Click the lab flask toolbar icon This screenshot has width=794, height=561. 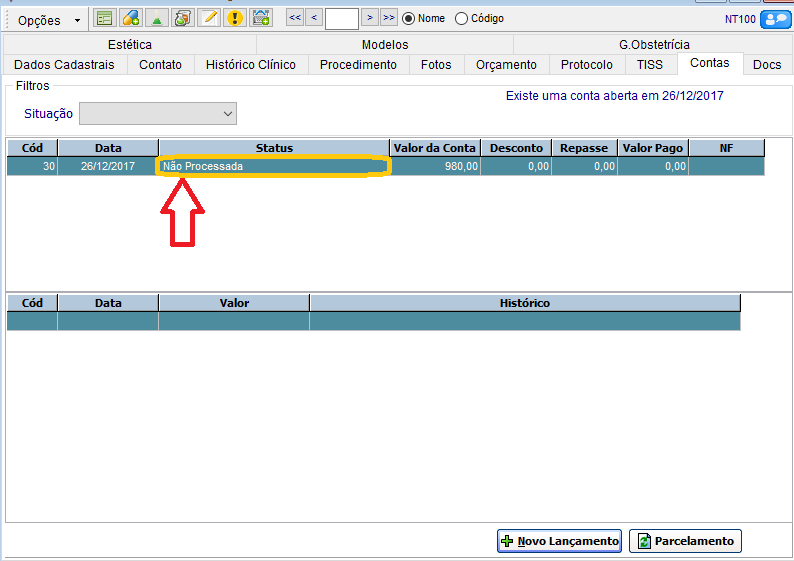[x=182, y=18]
